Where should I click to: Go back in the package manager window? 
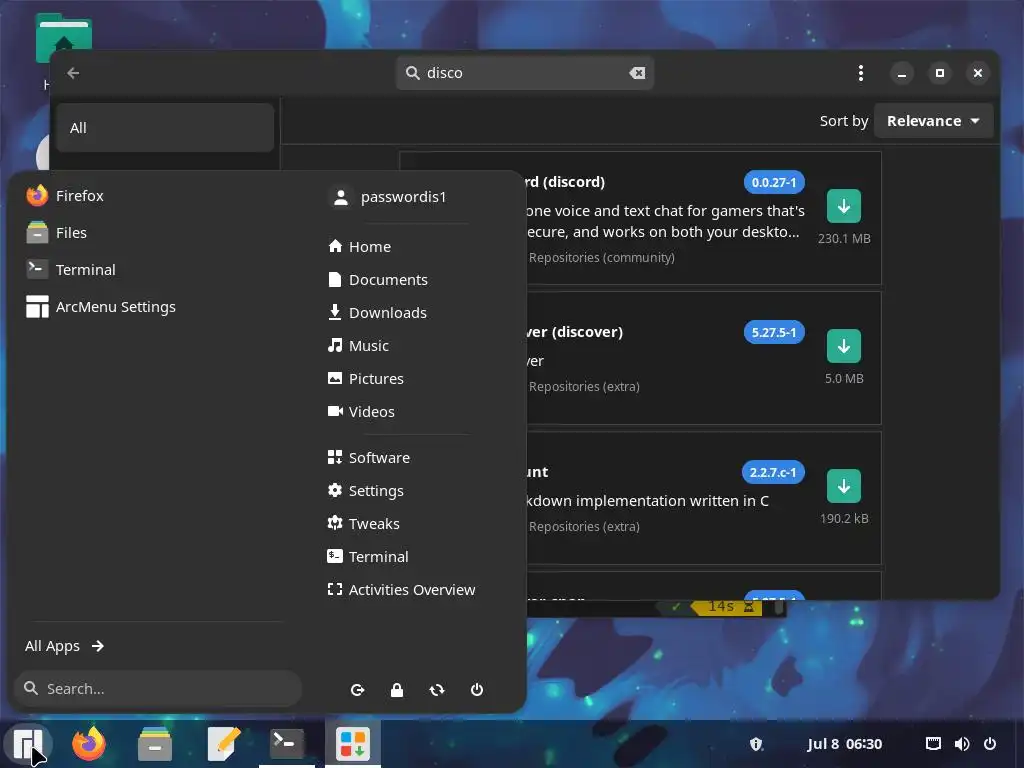point(73,73)
